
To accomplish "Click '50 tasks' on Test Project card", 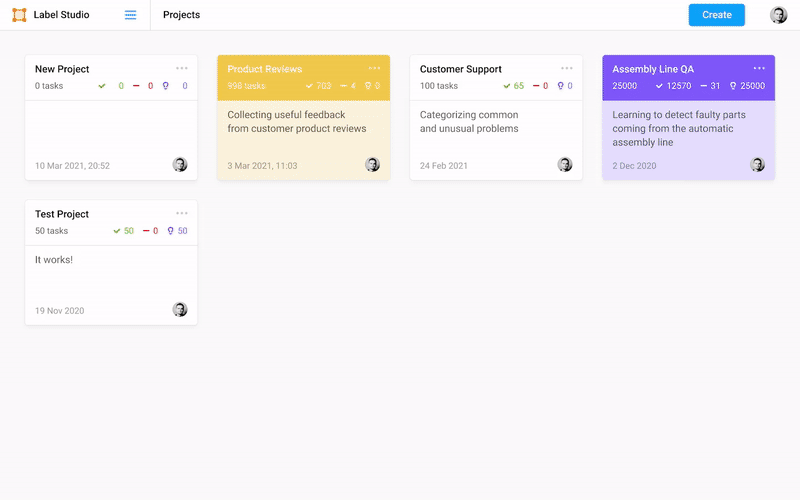I will 52,231.
